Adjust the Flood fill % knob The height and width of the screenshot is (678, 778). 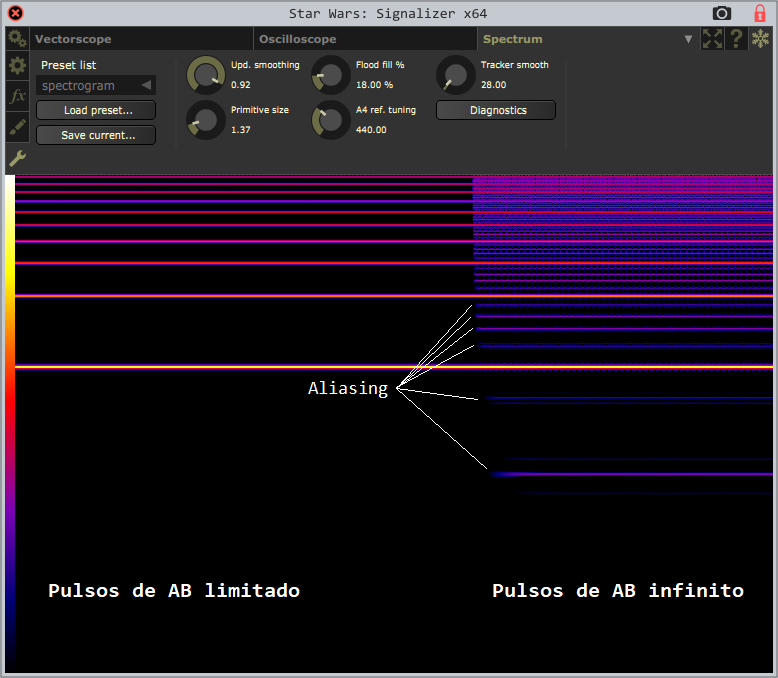click(x=330, y=75)
